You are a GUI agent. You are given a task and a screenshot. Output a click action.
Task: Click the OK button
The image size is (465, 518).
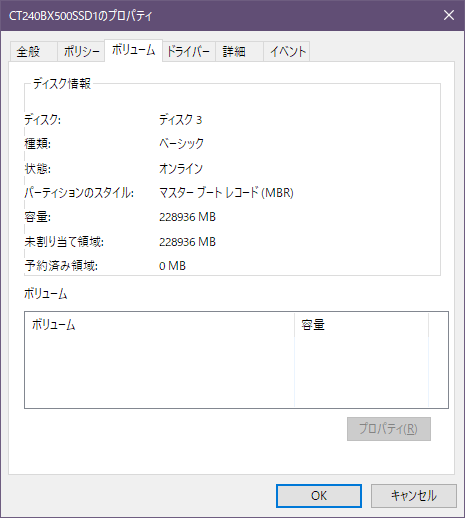coord(319,496)
